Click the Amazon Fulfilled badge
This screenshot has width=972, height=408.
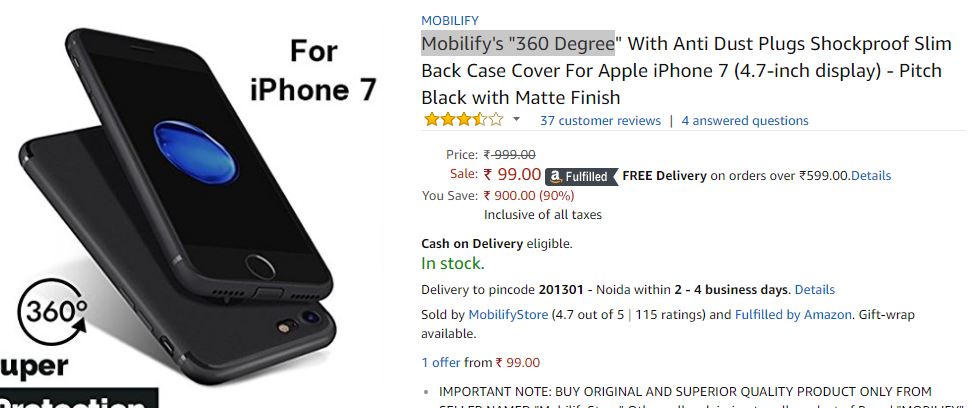pos(581,177)
